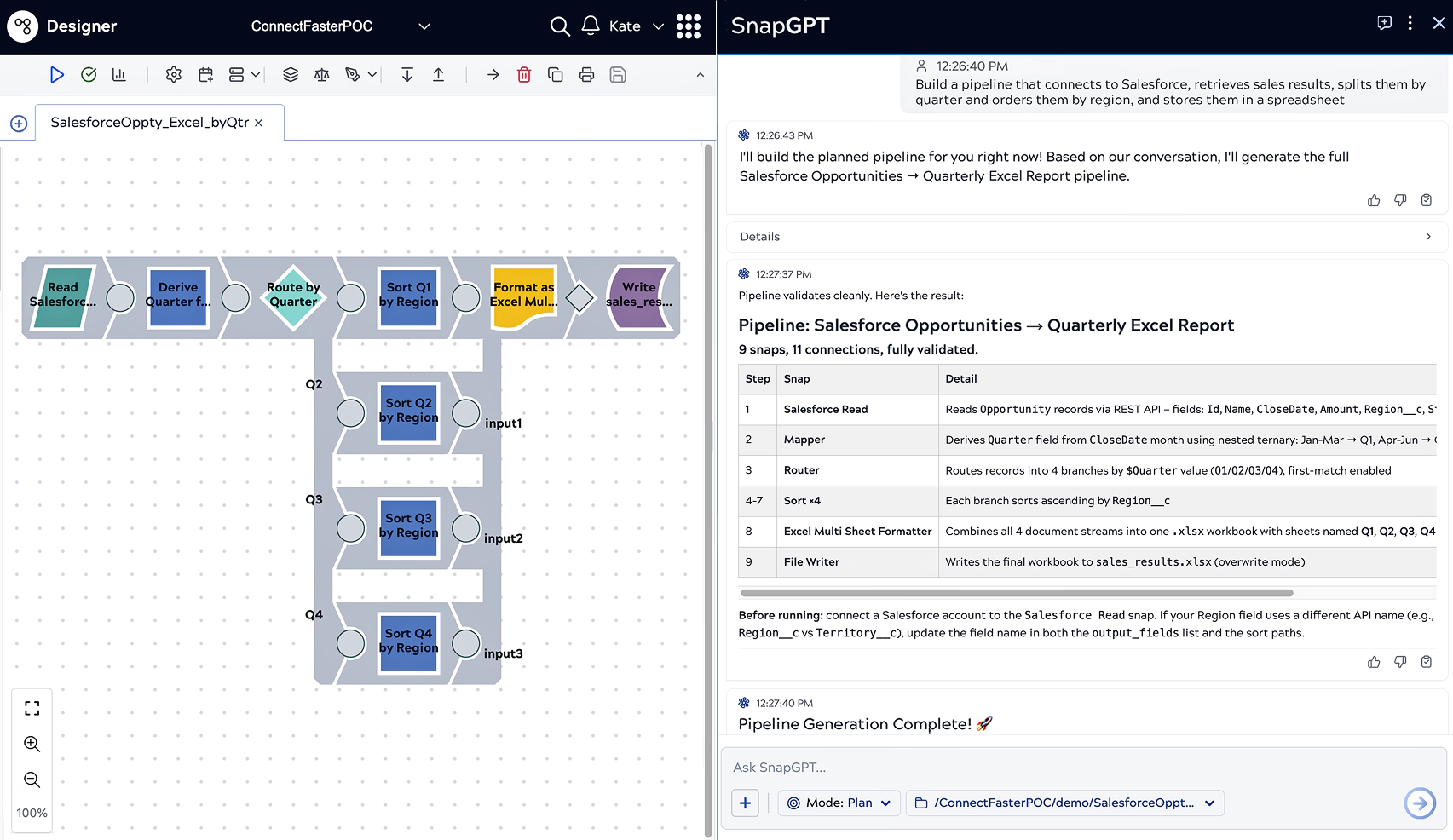Open pipeline settings gear icon
Viewport: 1453px width, 840px height.
coord(174,75)
